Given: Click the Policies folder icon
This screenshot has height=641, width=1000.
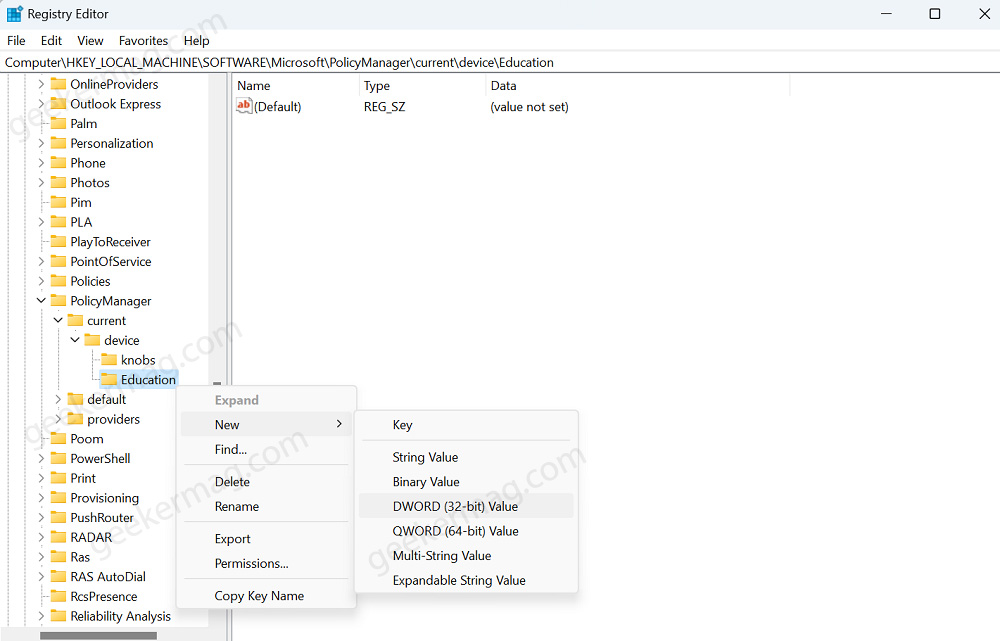Looking at the screenshot, I should [x=59, y=281].
